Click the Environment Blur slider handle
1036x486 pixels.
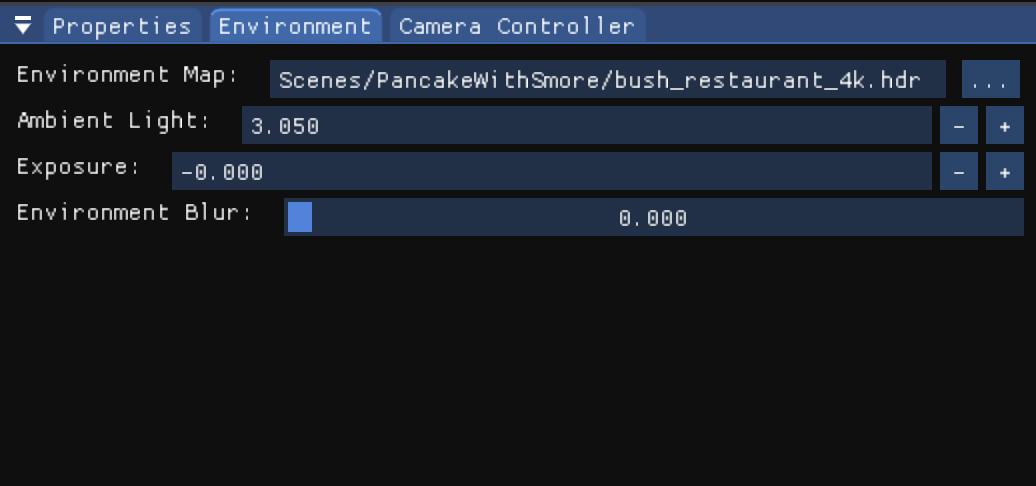point(299,217)
